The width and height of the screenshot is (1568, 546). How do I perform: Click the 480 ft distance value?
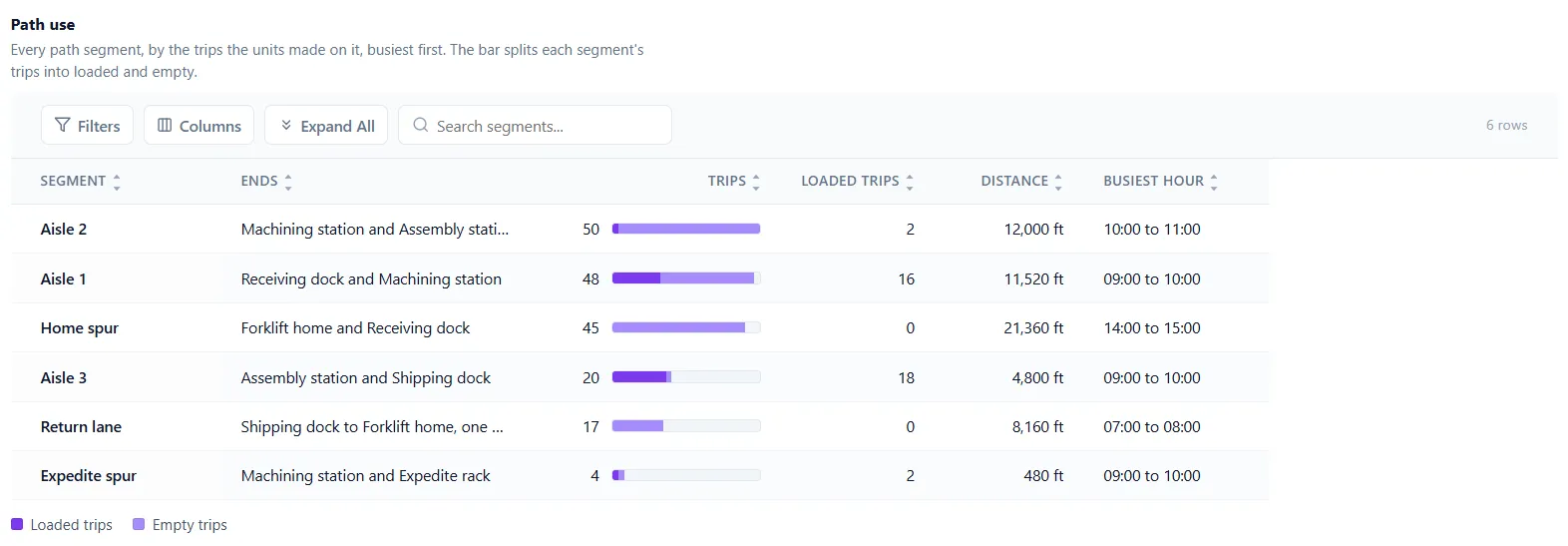[1043, 475]
